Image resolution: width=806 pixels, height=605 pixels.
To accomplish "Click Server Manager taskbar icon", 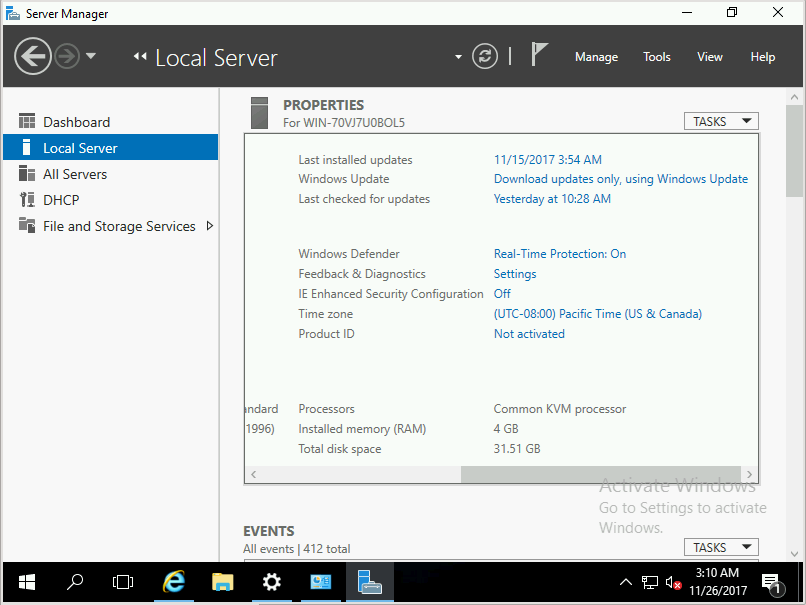I will click(x=370, y=582).
